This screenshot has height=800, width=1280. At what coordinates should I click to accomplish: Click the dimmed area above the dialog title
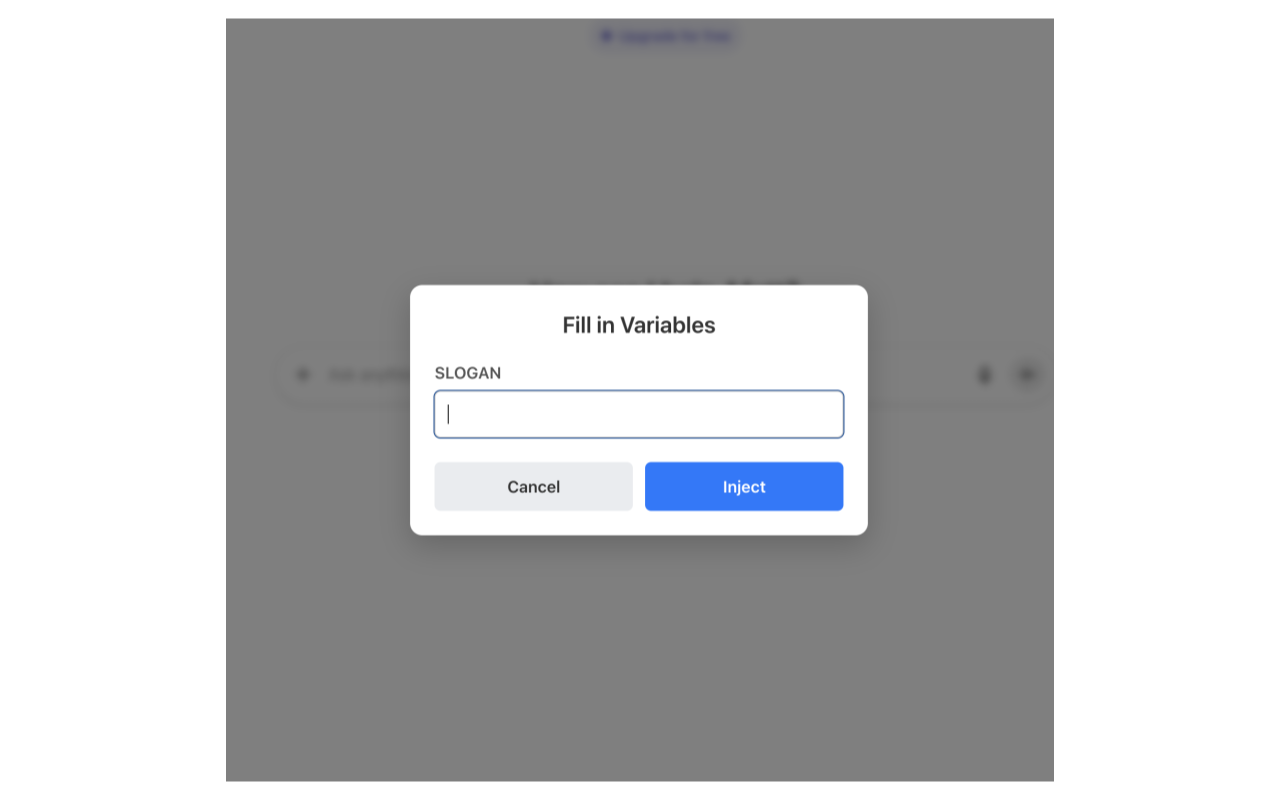pyautogui.click(x=639, y=160)
